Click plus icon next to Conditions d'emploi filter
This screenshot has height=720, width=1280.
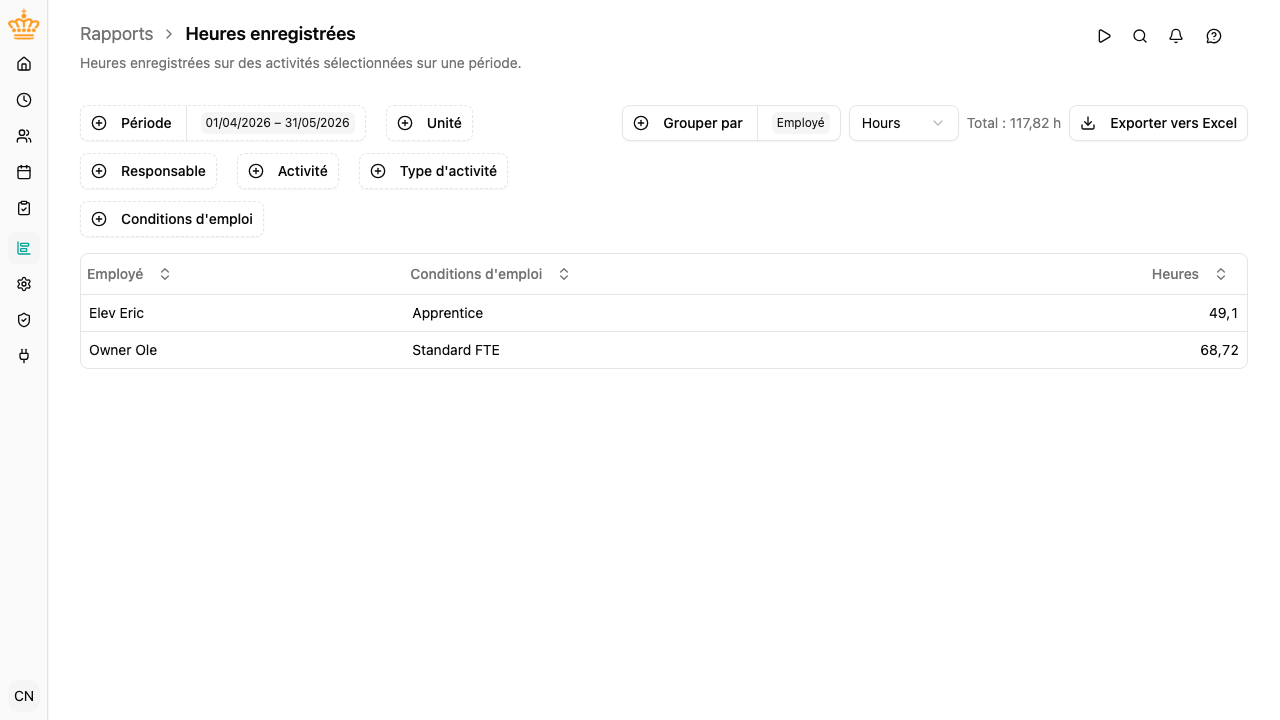click(99, 219)
